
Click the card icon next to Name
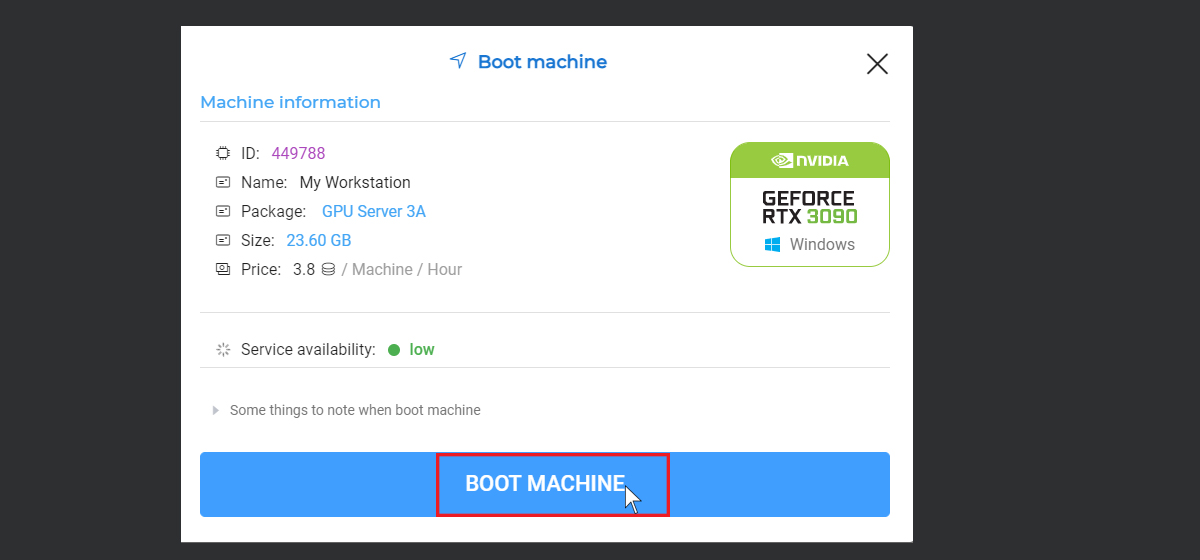pos(223,182)
